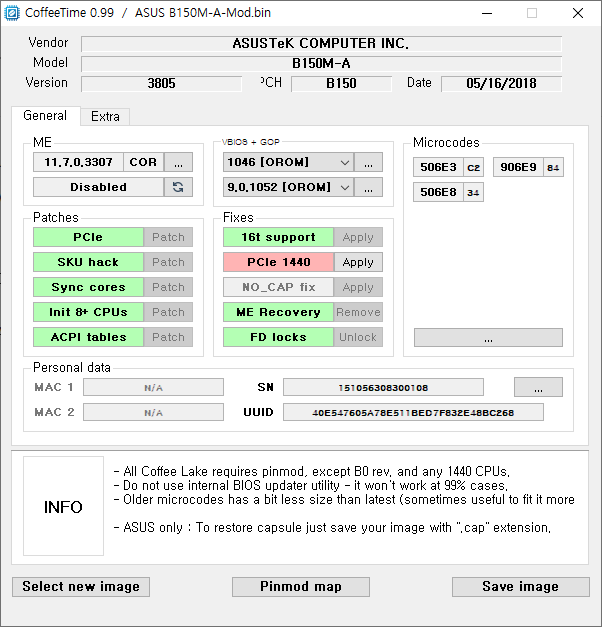Viewport: 602px width, 627px height.
Task: Switch to the Extra tab
Action: 105,116
